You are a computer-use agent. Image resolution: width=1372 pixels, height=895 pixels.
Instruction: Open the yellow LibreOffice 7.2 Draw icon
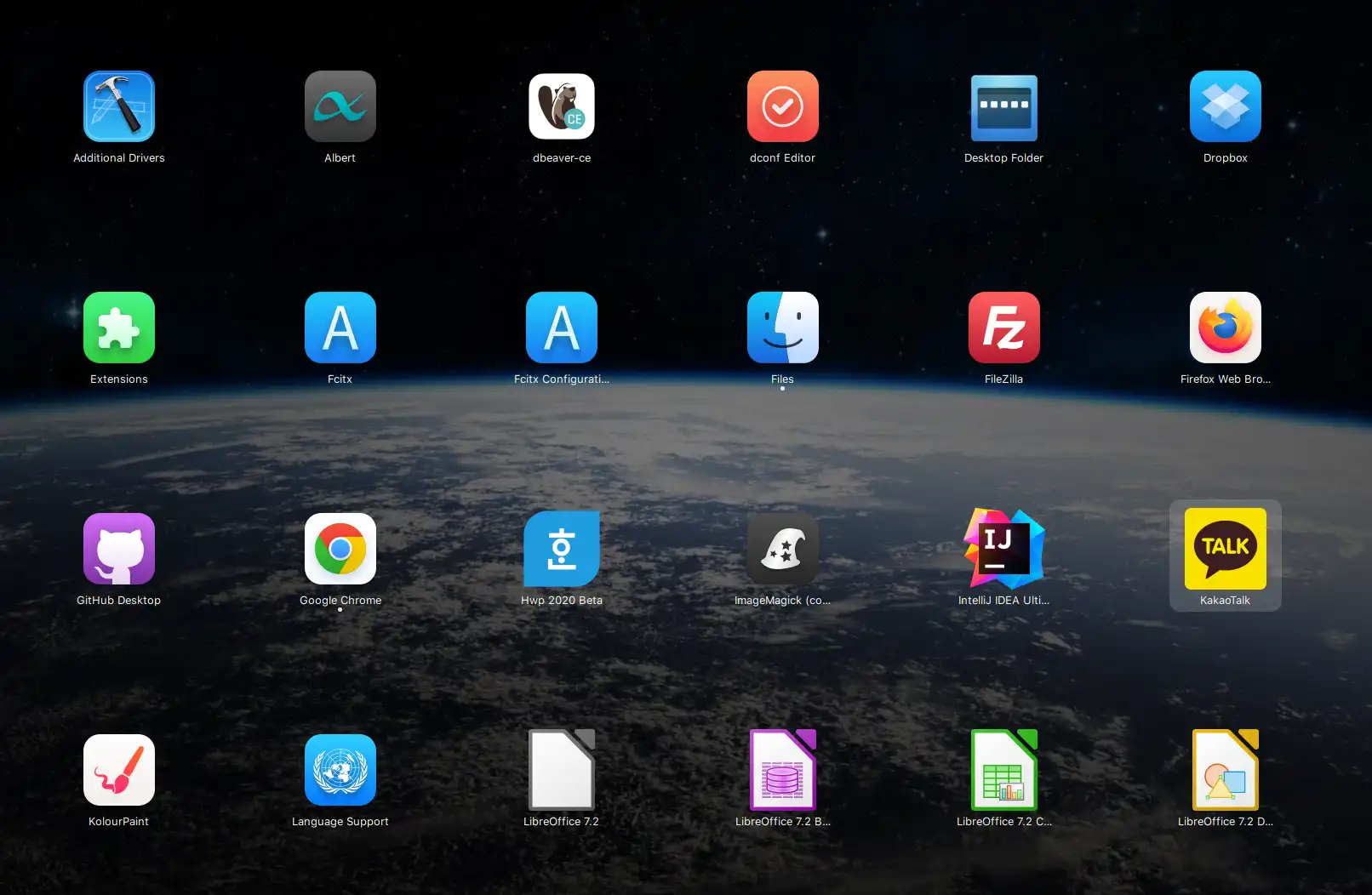(1226, 770)
